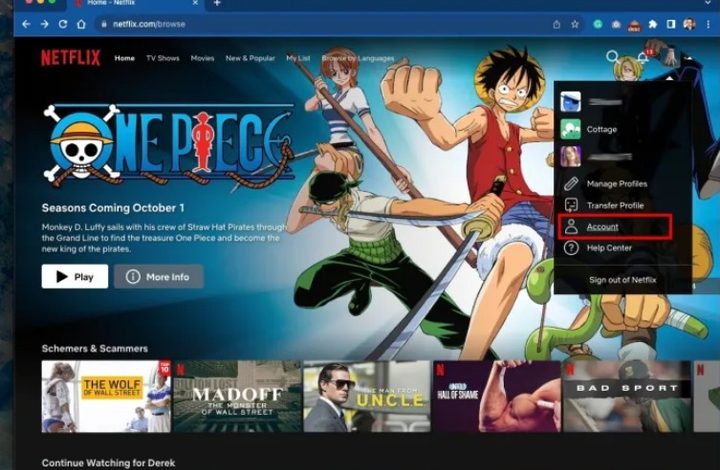This screenshot has width=720, height=470.
Task: Click the Account person icon
Action: click(x=571, y=226)
